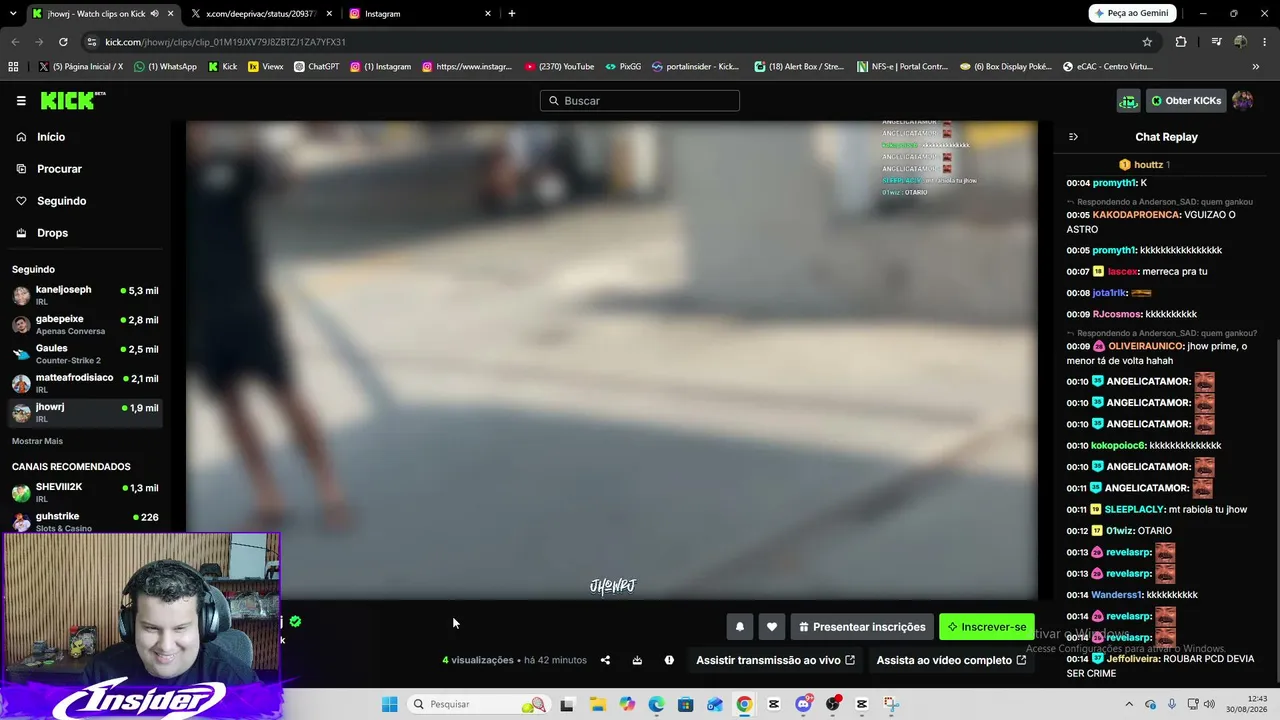
Task: Select the jhowrj channel in followed list
Action: tap(85, 412)
